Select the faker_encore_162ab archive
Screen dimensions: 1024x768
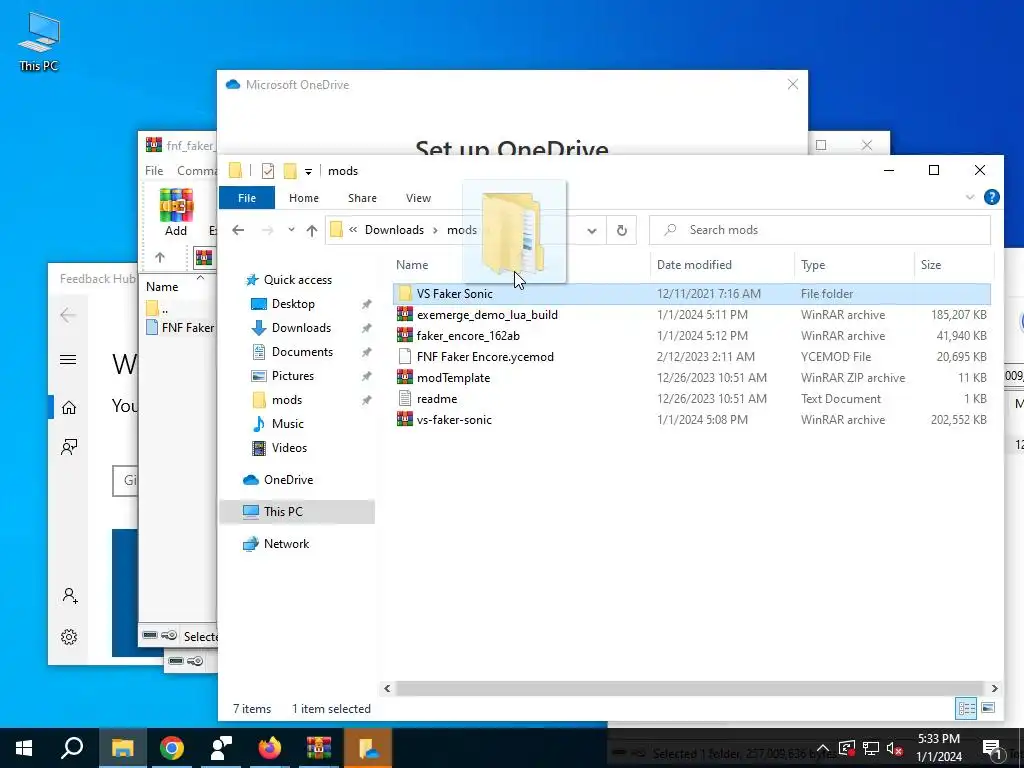coord(692,336)
